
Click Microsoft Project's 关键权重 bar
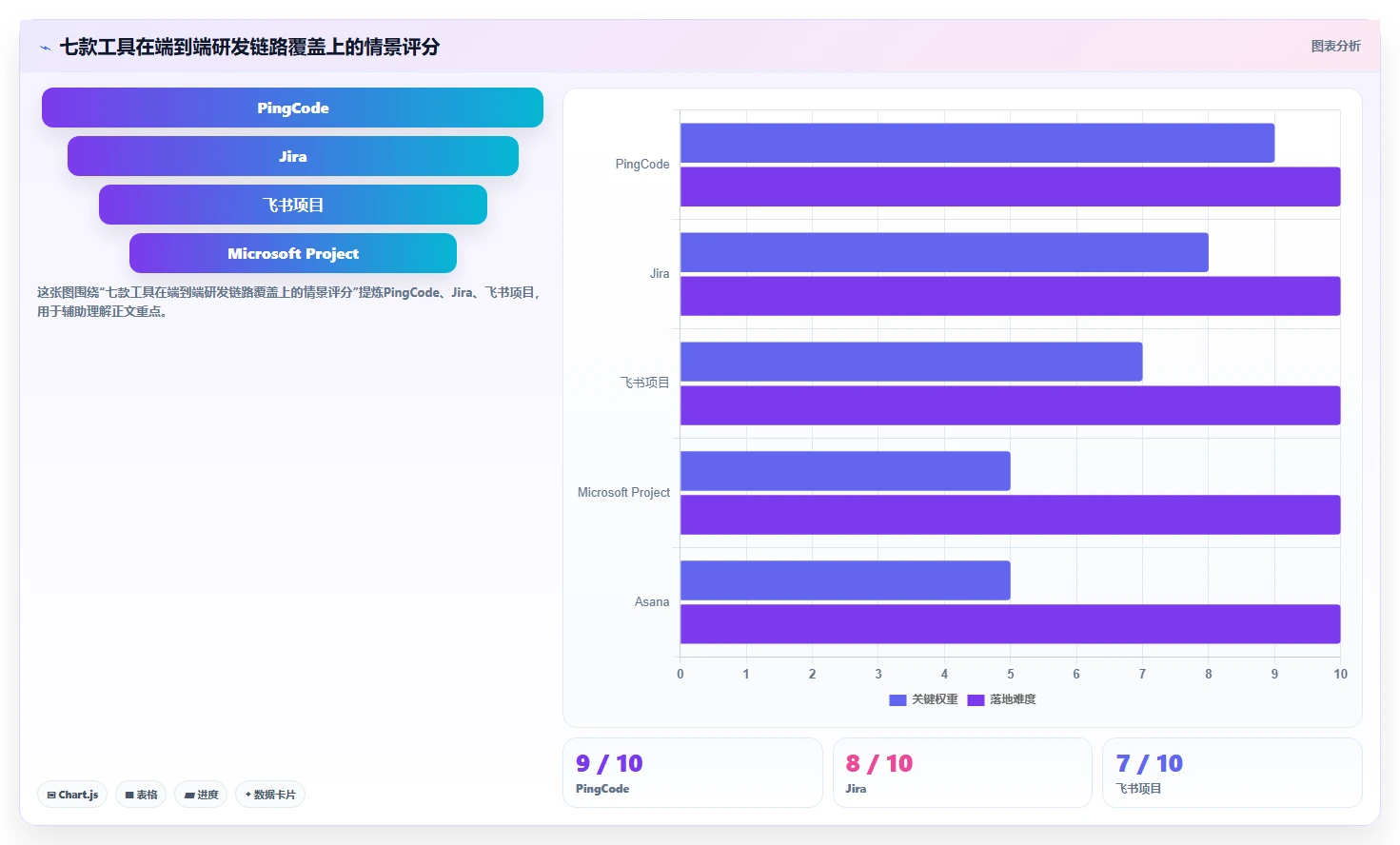[845, 471]
